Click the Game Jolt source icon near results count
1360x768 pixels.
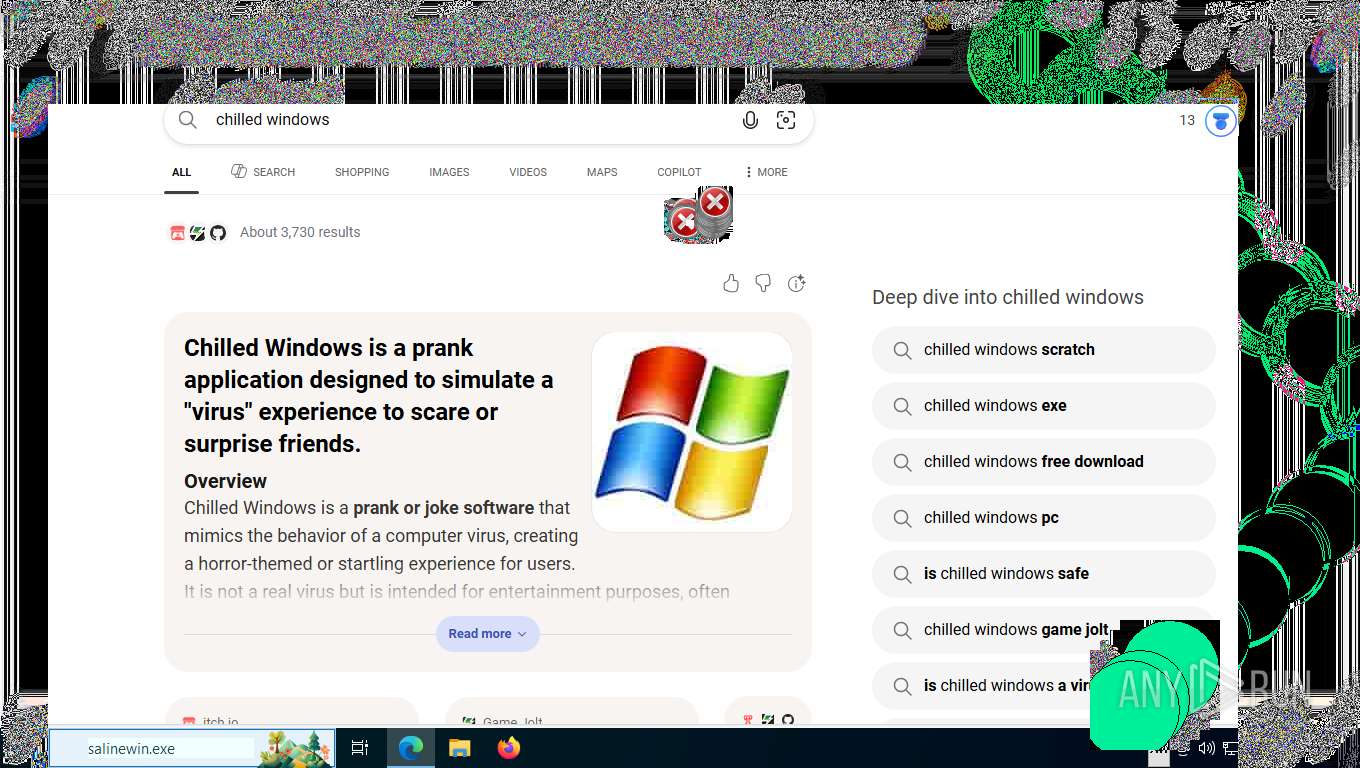pos(198,233)
